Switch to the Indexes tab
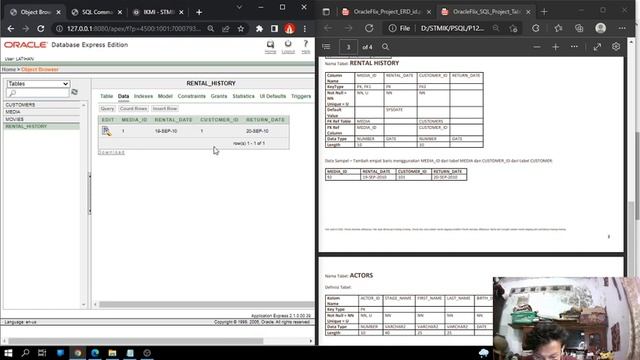640x360 pixels. pyautogui.click(x=143, y=96)
